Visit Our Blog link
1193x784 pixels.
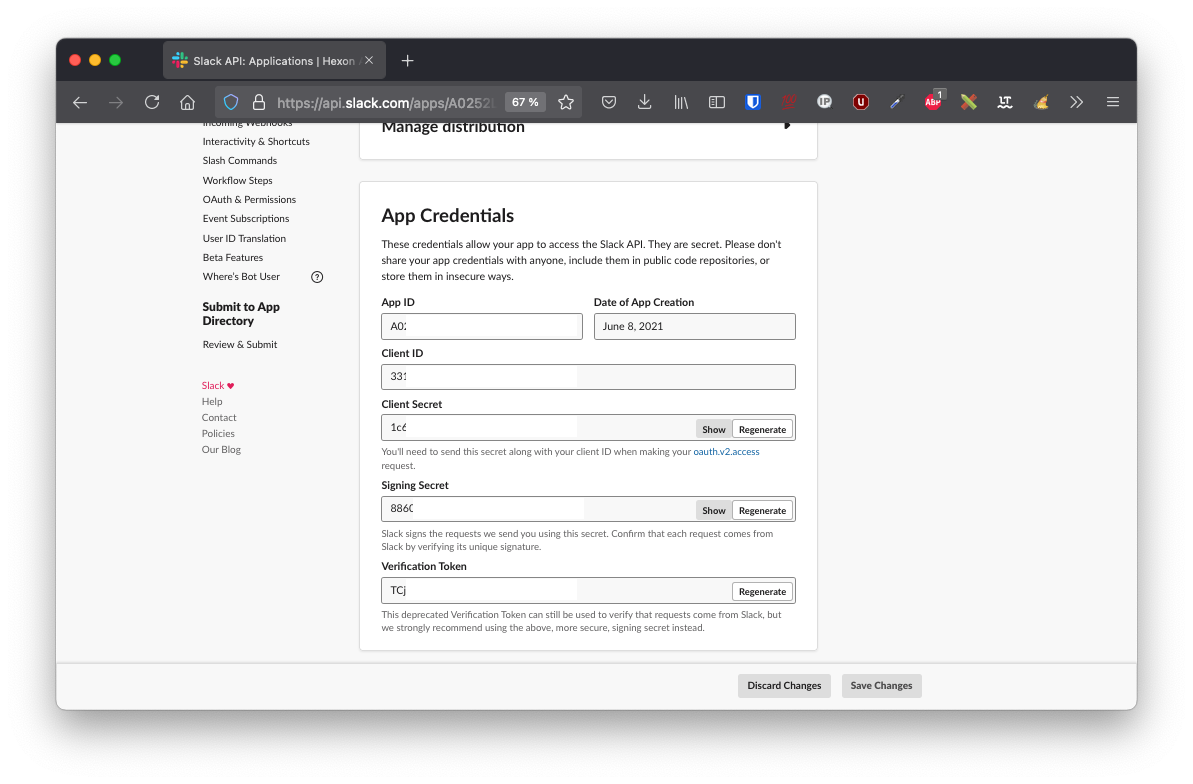pos(221,450)
